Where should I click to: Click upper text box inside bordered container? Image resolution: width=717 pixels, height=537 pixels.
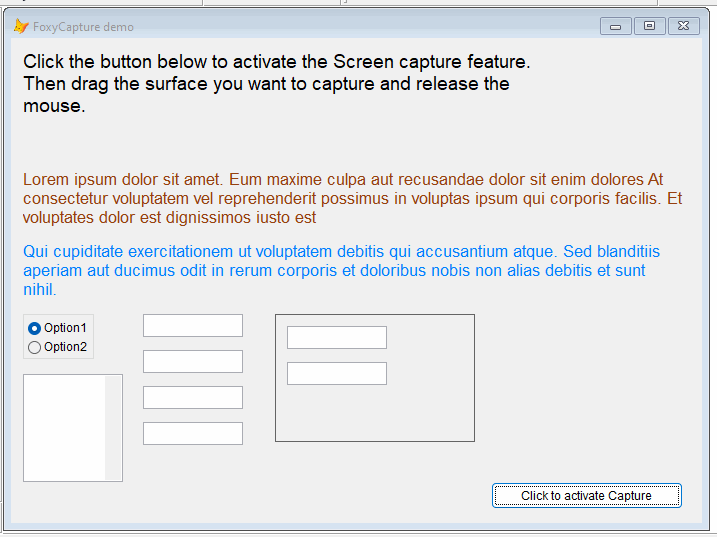pyautogui.click(x=337, y=338)
